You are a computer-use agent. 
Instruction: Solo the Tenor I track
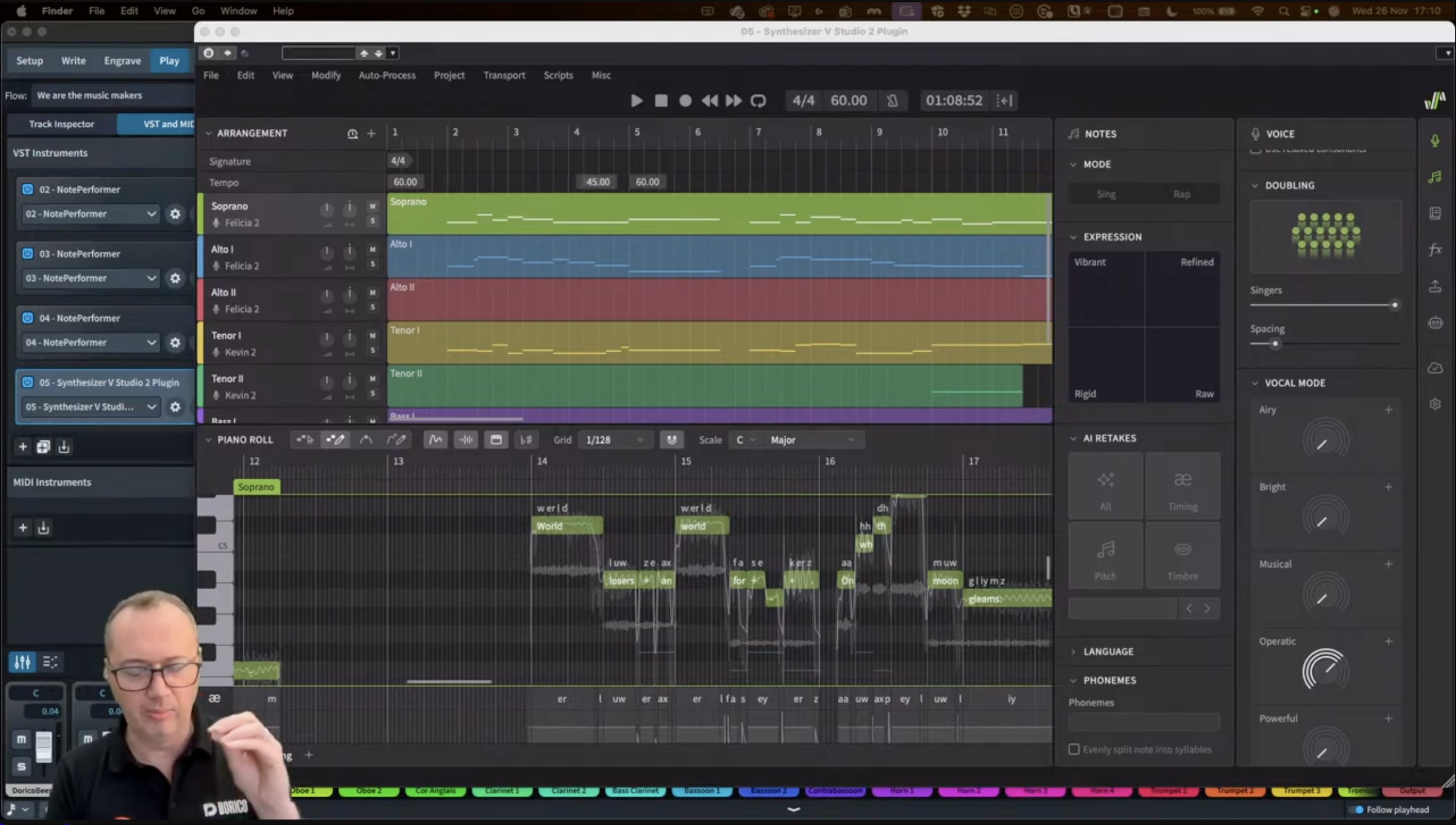point(372,351)
